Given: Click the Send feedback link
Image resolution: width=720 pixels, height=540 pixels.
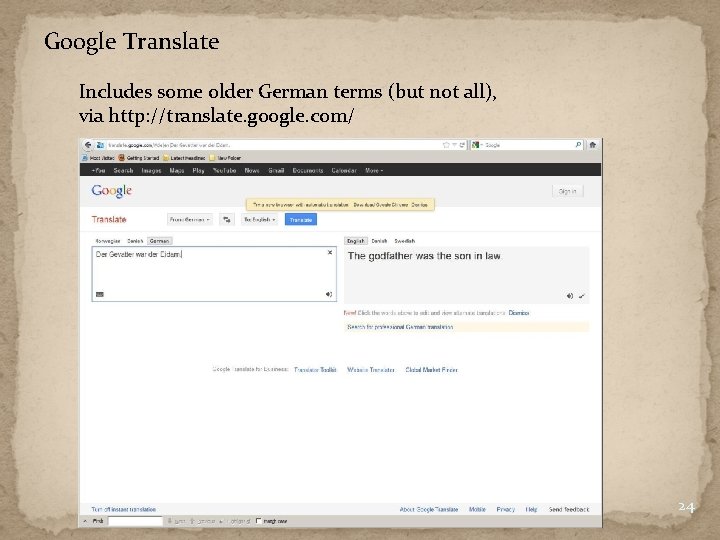Looking at the screenshot, I should pyautogui.click(x=568, y=509).
